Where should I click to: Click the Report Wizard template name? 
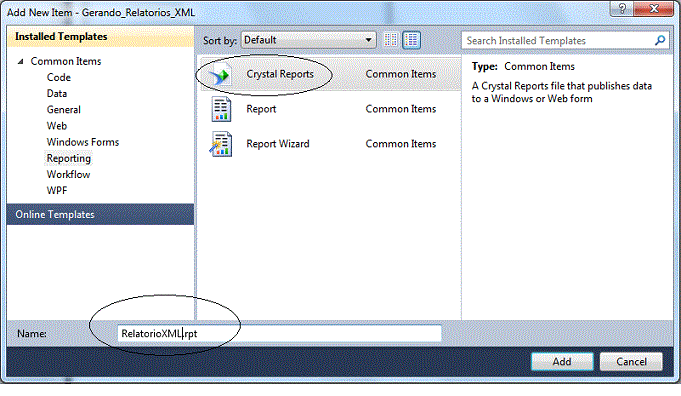tap(278, 144)
